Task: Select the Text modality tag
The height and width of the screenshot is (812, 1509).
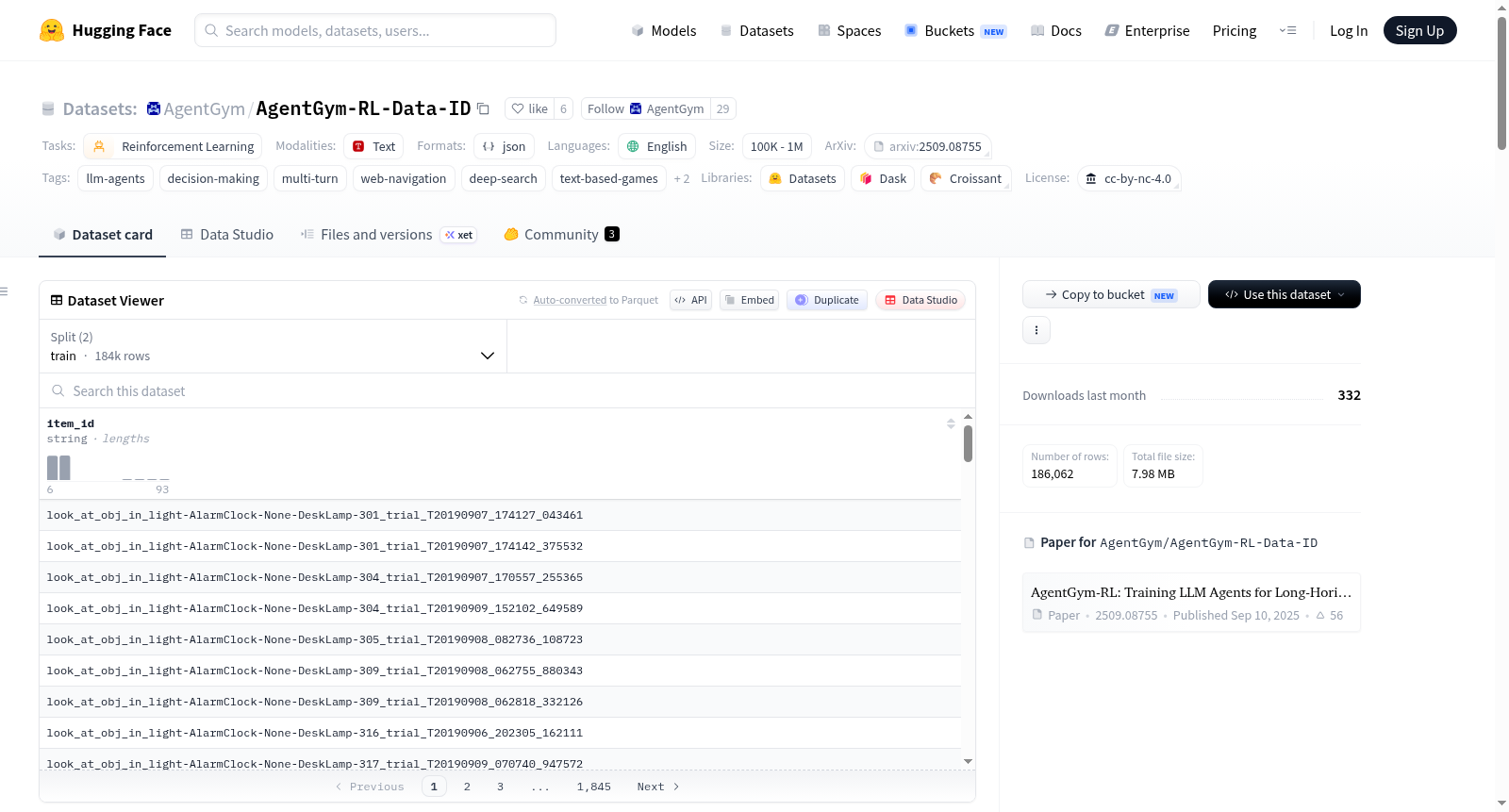Action: [373, 146]
